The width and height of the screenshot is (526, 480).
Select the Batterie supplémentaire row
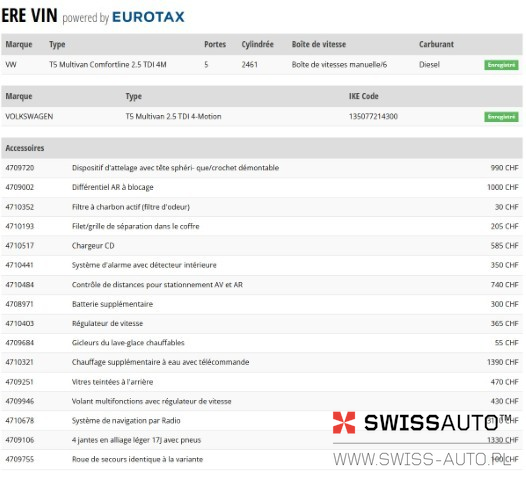262,304
